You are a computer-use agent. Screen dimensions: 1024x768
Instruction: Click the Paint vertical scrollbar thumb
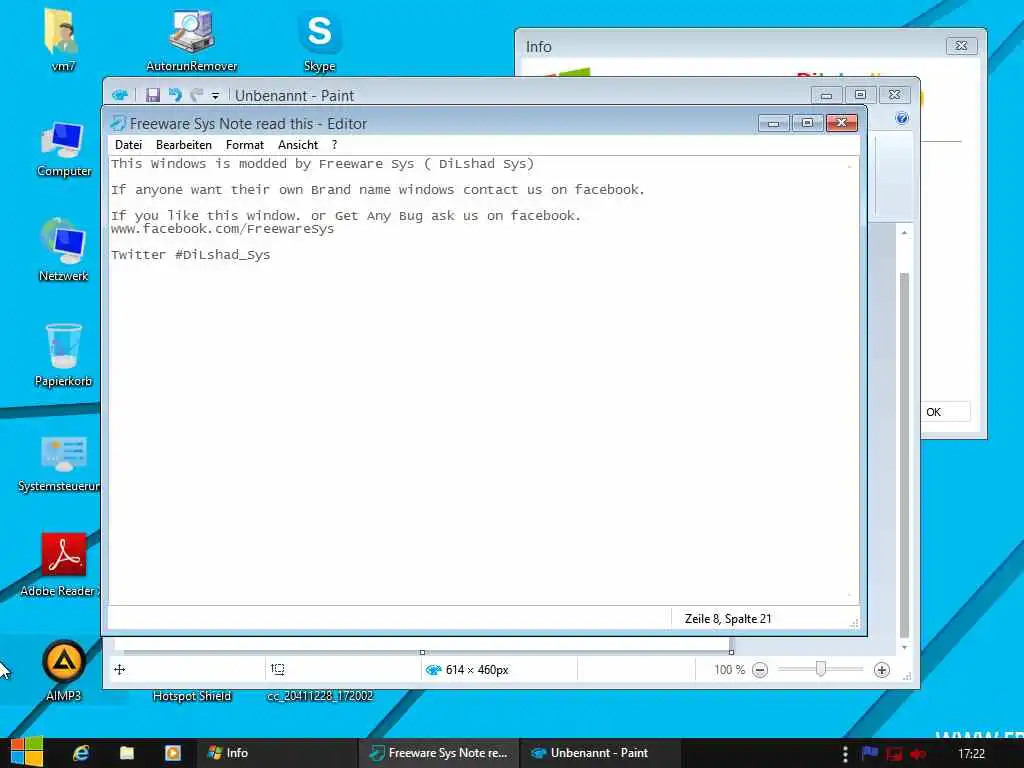904,455
